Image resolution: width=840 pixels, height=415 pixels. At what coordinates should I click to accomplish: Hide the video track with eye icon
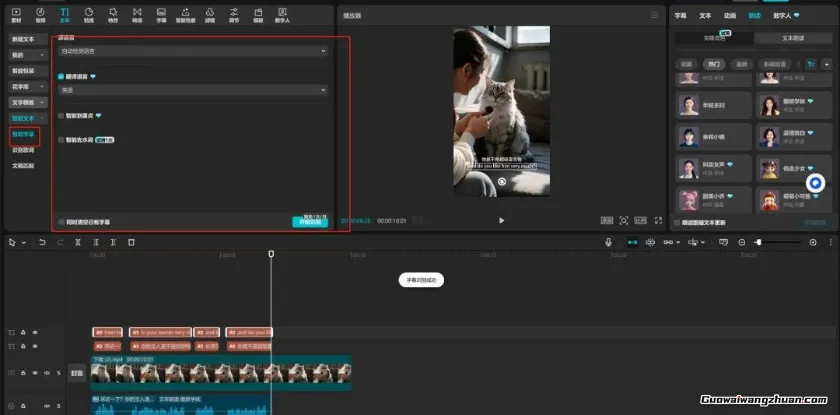[x=35, y=373]
